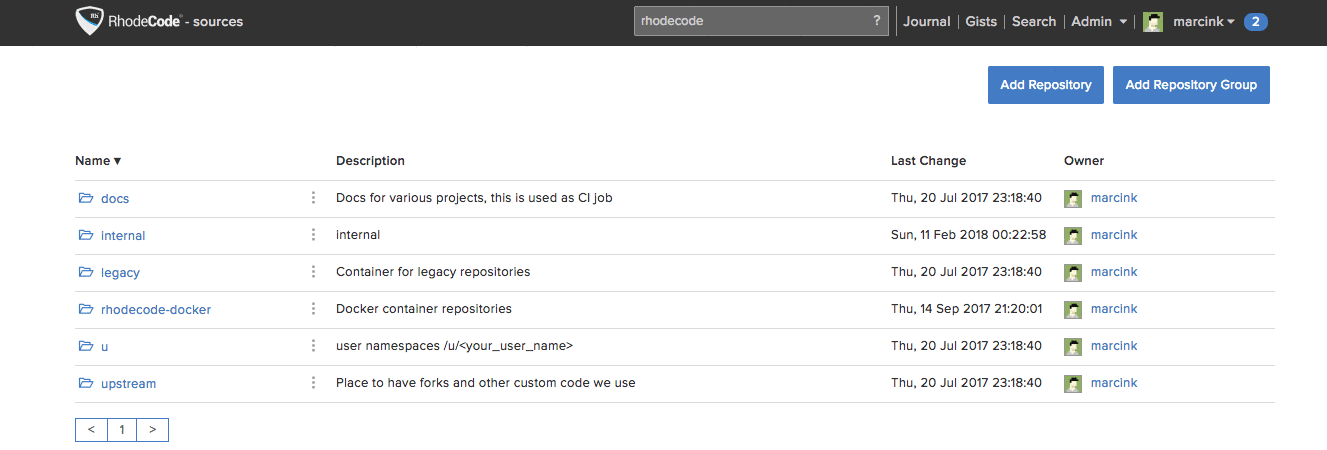Screen dimensions: 1327x450
Task: Click marcink's avatar in the top bar
Action: tap(1153, 22)
